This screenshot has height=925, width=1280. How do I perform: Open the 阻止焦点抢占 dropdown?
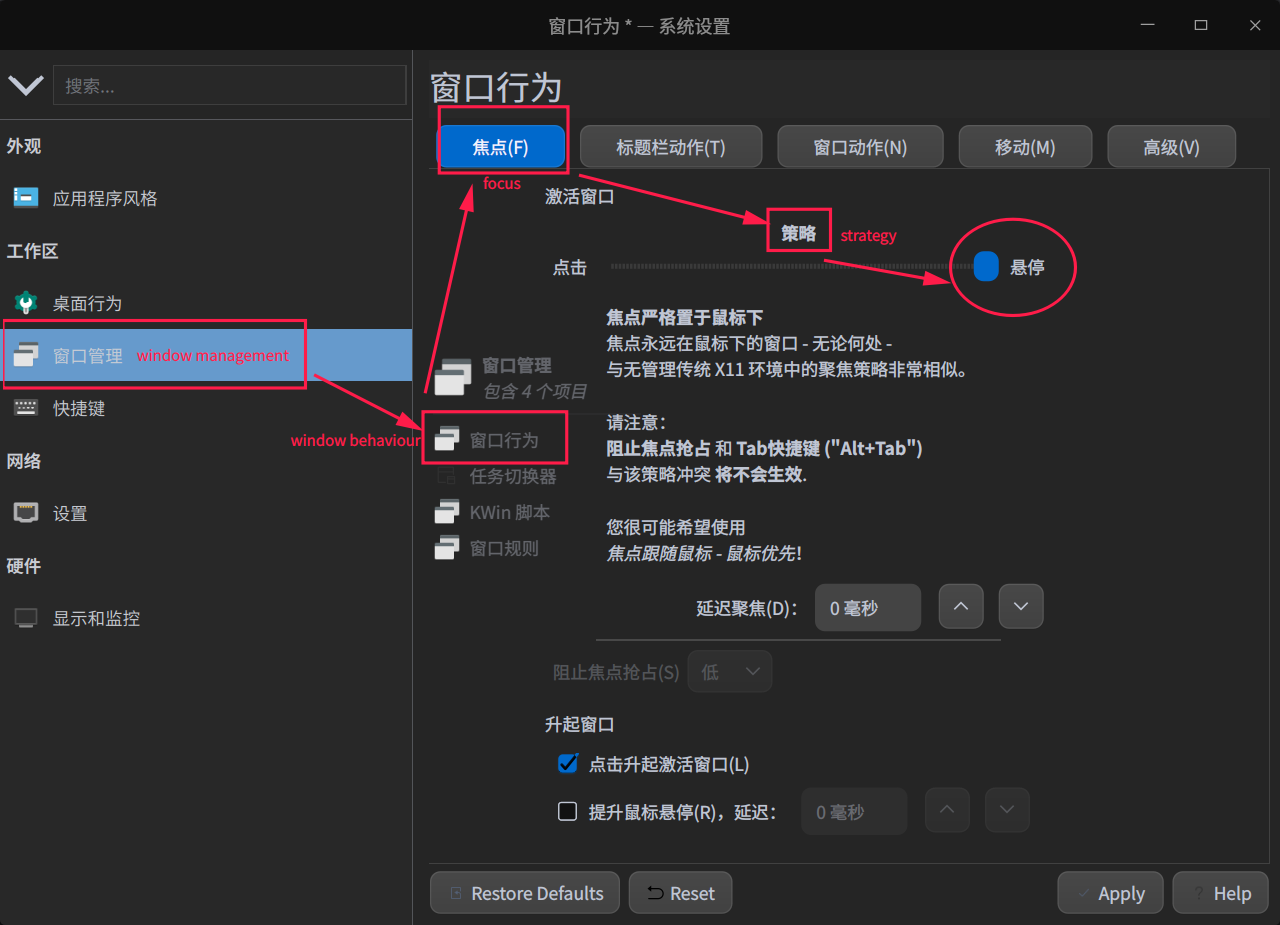[x=729, y=671]
